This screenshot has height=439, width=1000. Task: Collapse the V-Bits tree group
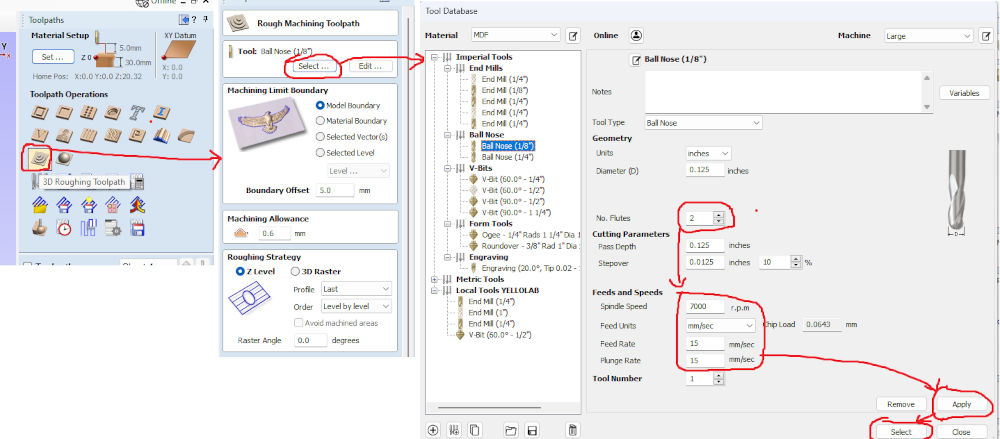(x=447, y=168)
